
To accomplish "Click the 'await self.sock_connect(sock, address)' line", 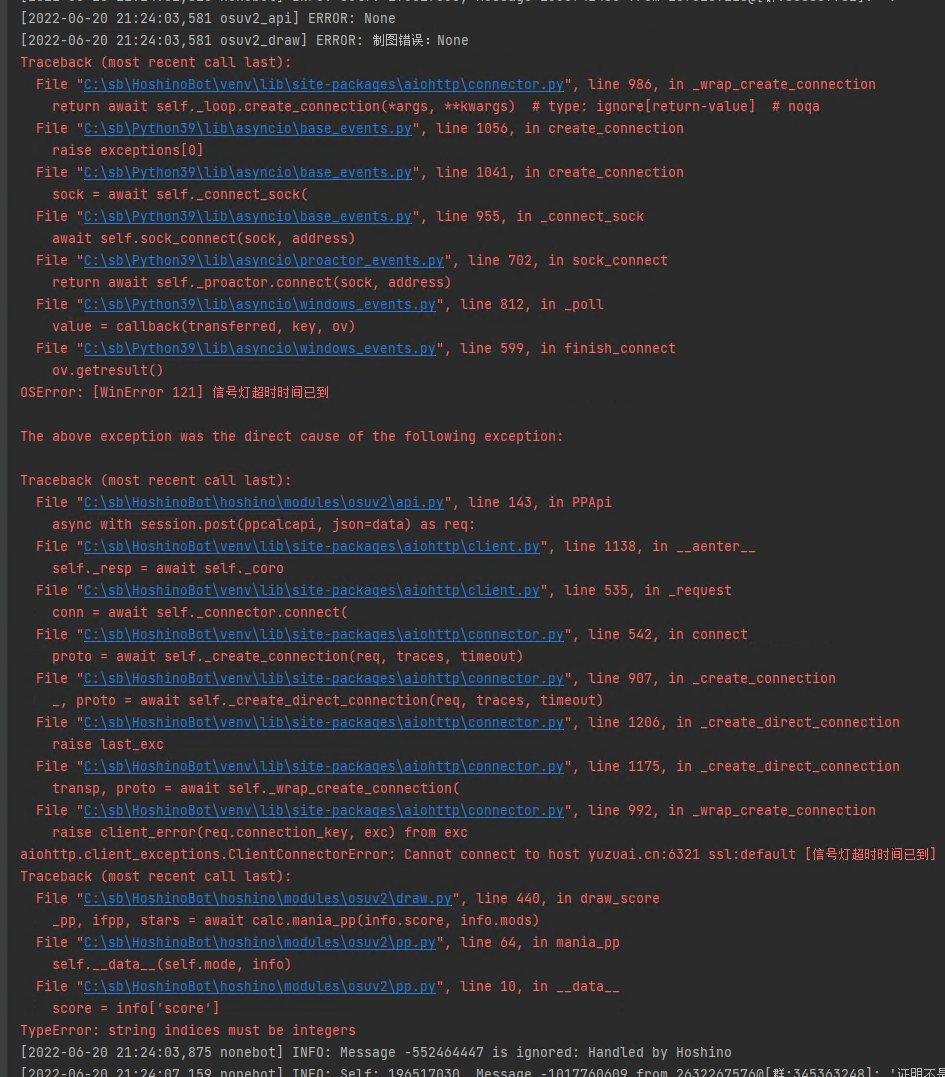I will [x=203, y=238].
